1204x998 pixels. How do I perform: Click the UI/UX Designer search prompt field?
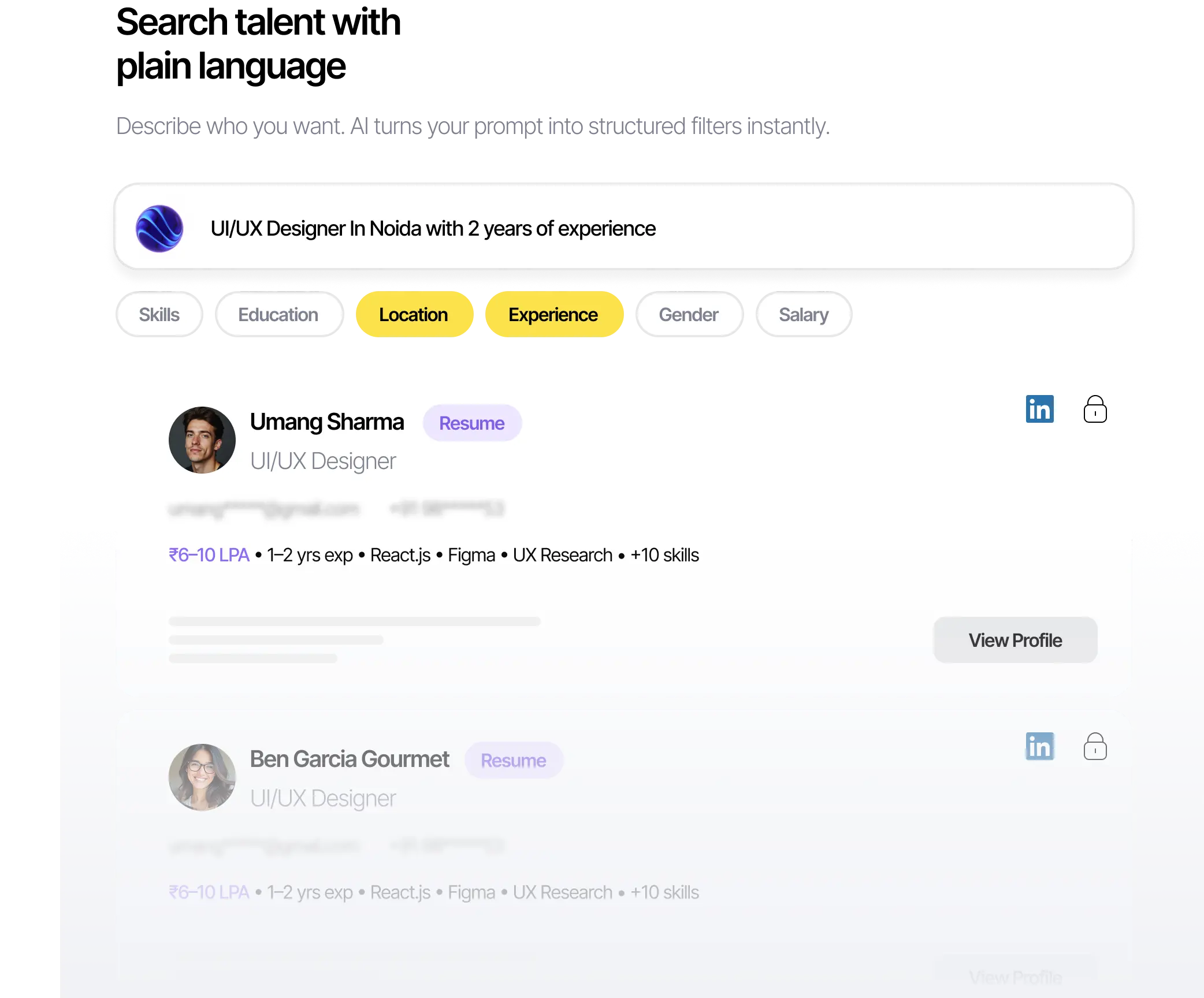point(433,229)
